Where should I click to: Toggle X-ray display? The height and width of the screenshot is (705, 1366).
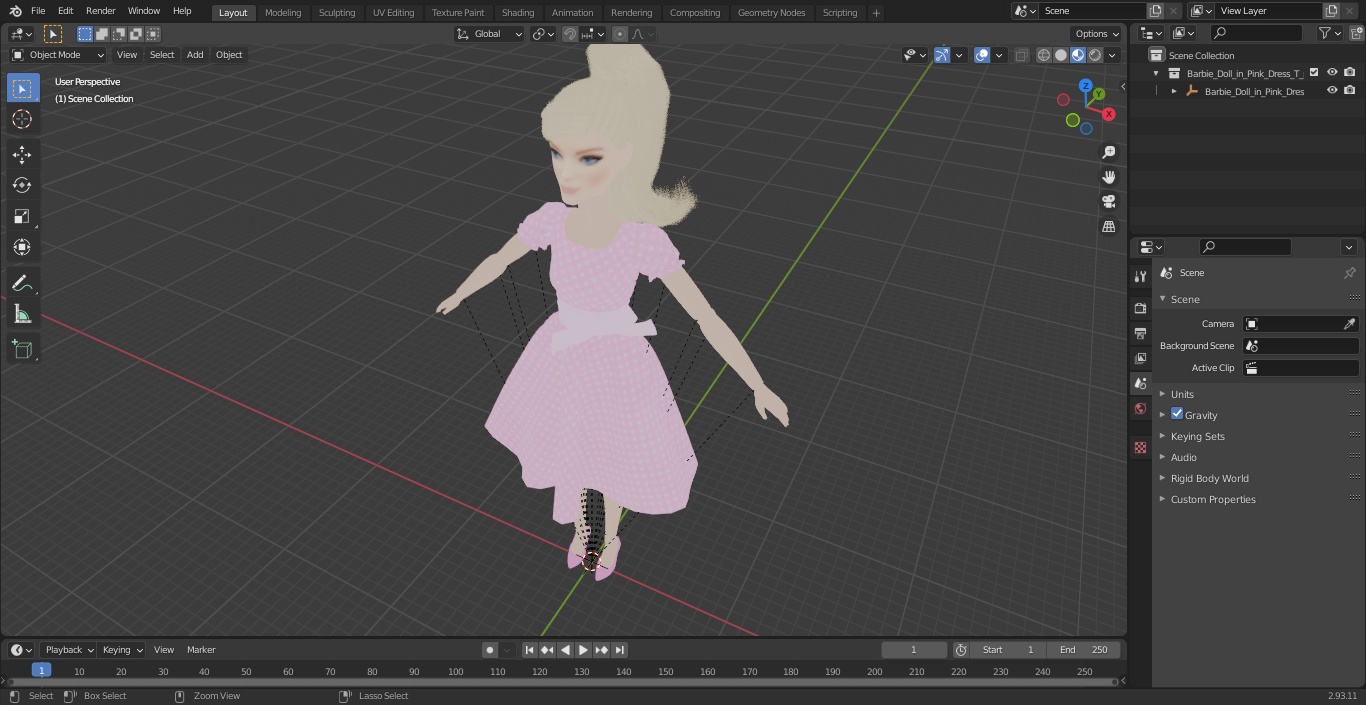(x=1021, y=55)
